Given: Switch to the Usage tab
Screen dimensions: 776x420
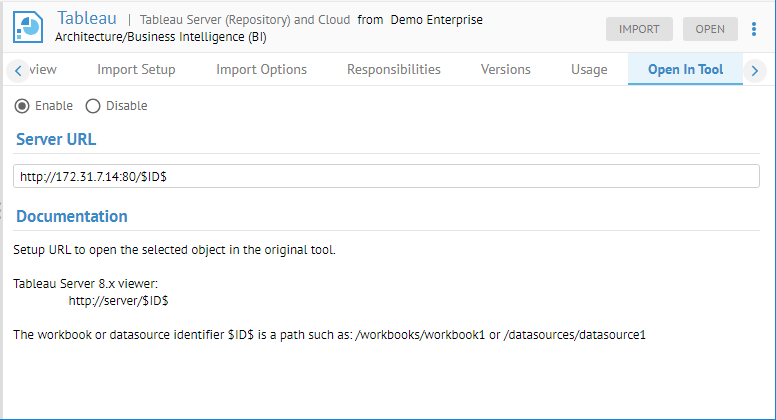Looking at the screenshot, I should coord(589,70).
